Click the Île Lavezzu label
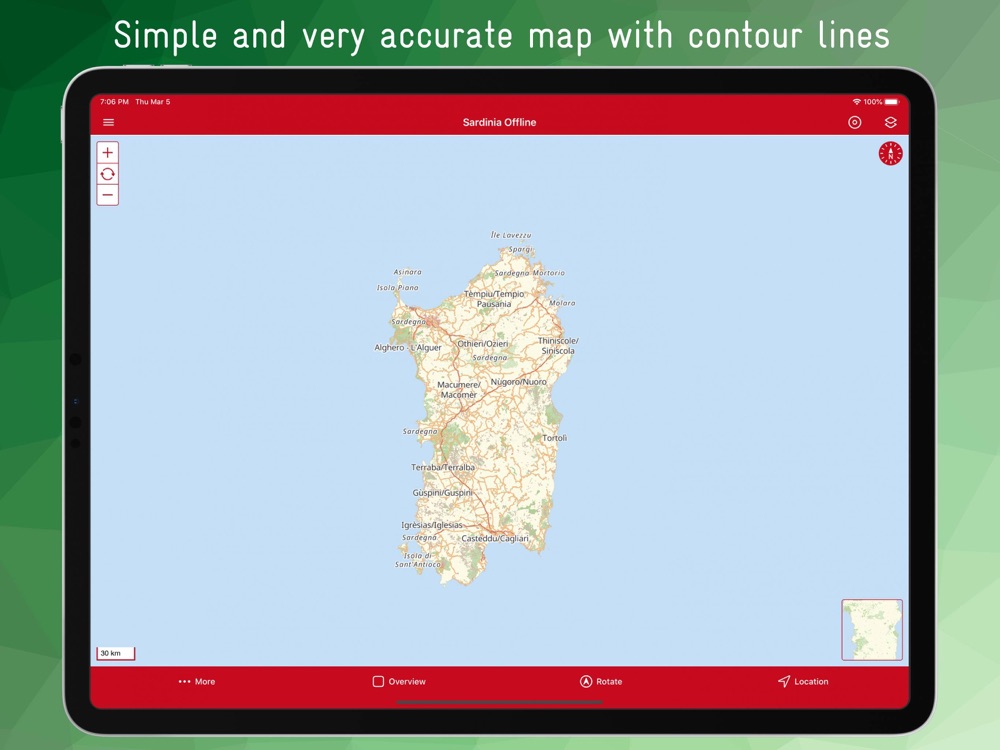Screen dimensions: 1000x750 pos(511,235)
